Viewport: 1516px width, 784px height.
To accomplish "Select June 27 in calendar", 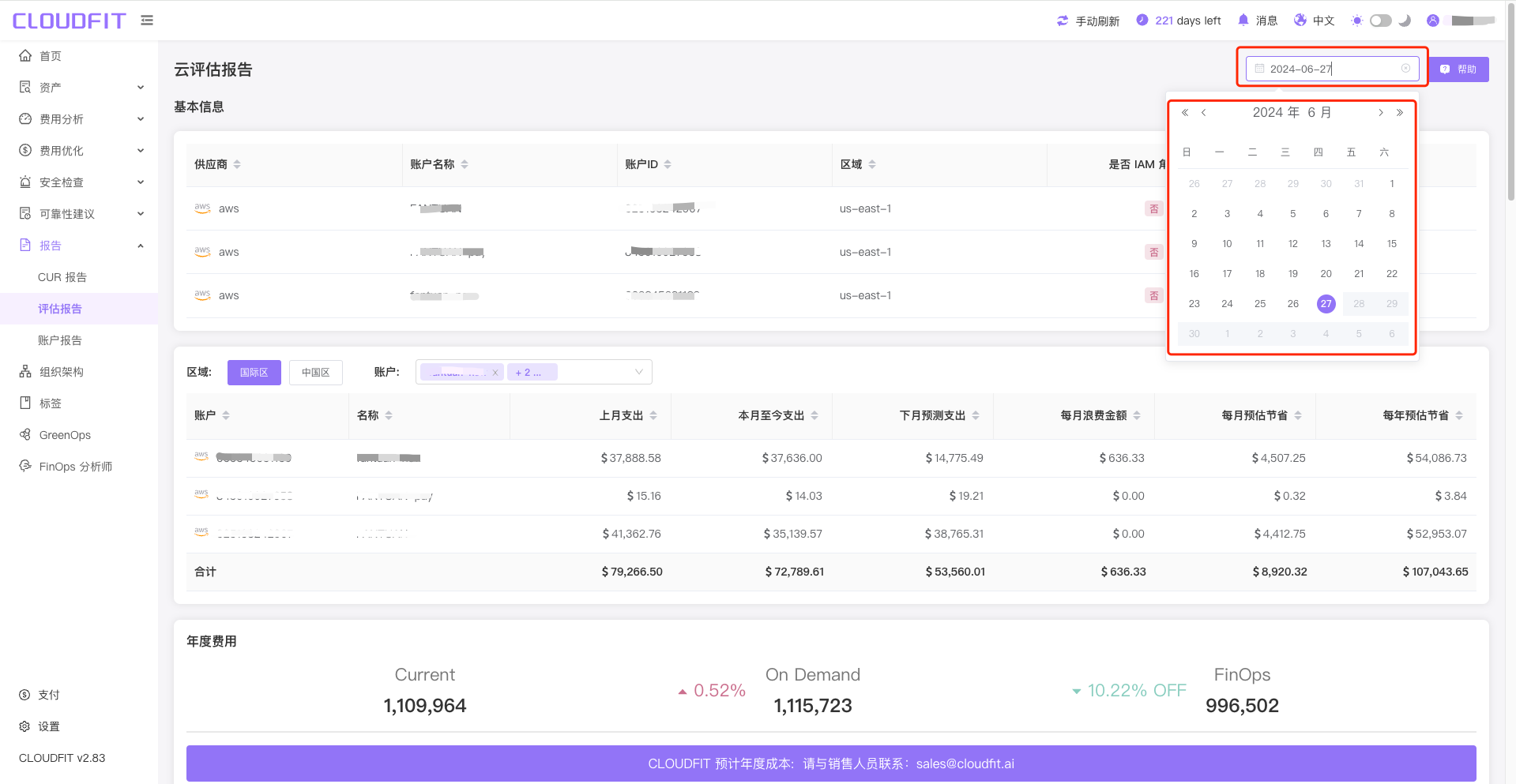I will (x=1326, y=304).
